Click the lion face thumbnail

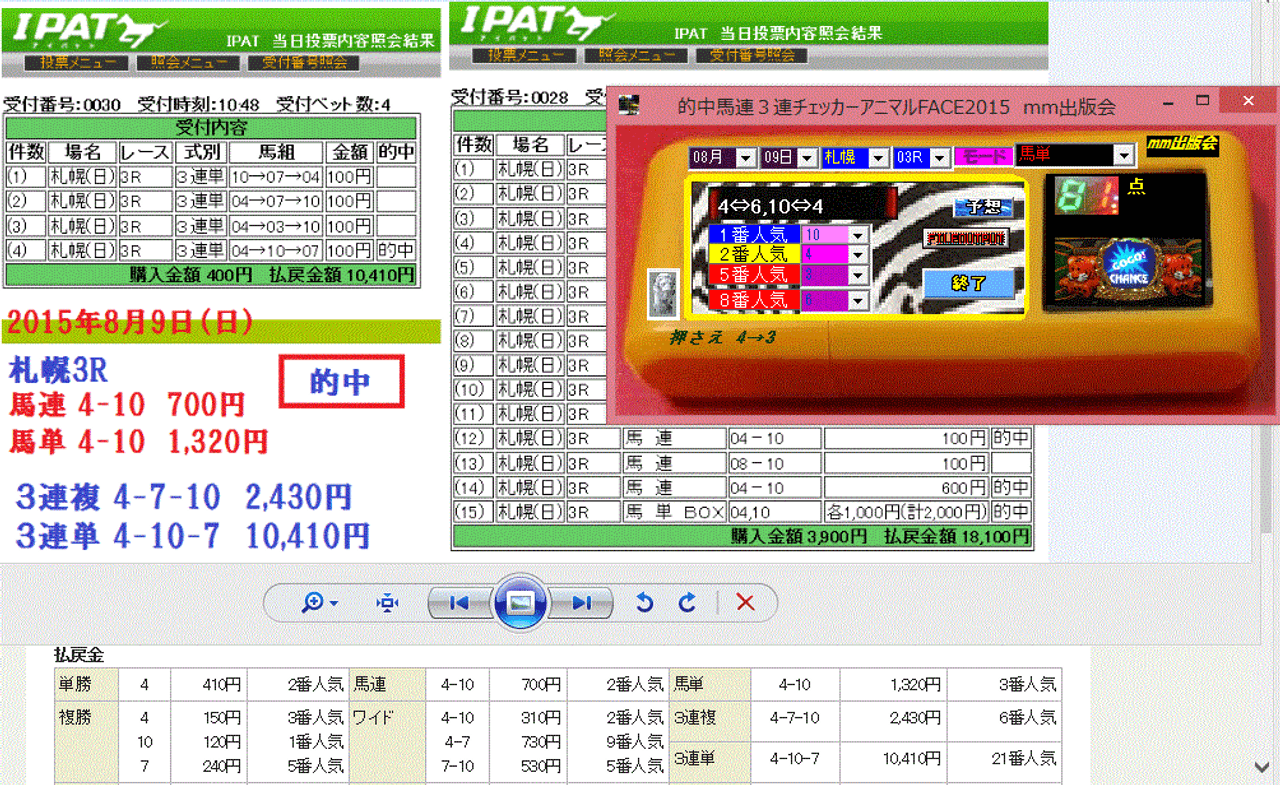[662, 294]
